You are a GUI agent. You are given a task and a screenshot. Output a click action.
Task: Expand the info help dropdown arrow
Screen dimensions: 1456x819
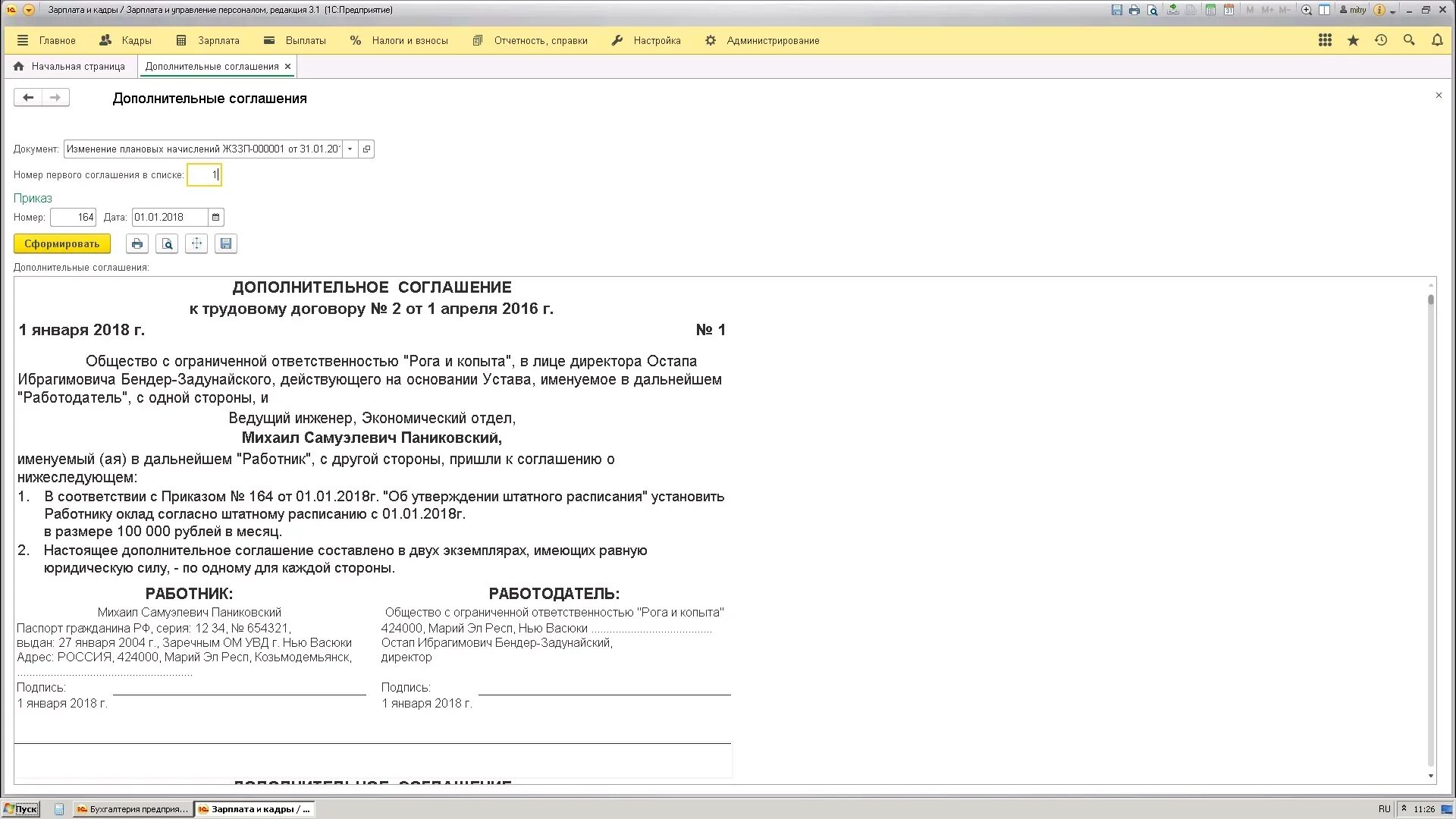pos(1393,11)
